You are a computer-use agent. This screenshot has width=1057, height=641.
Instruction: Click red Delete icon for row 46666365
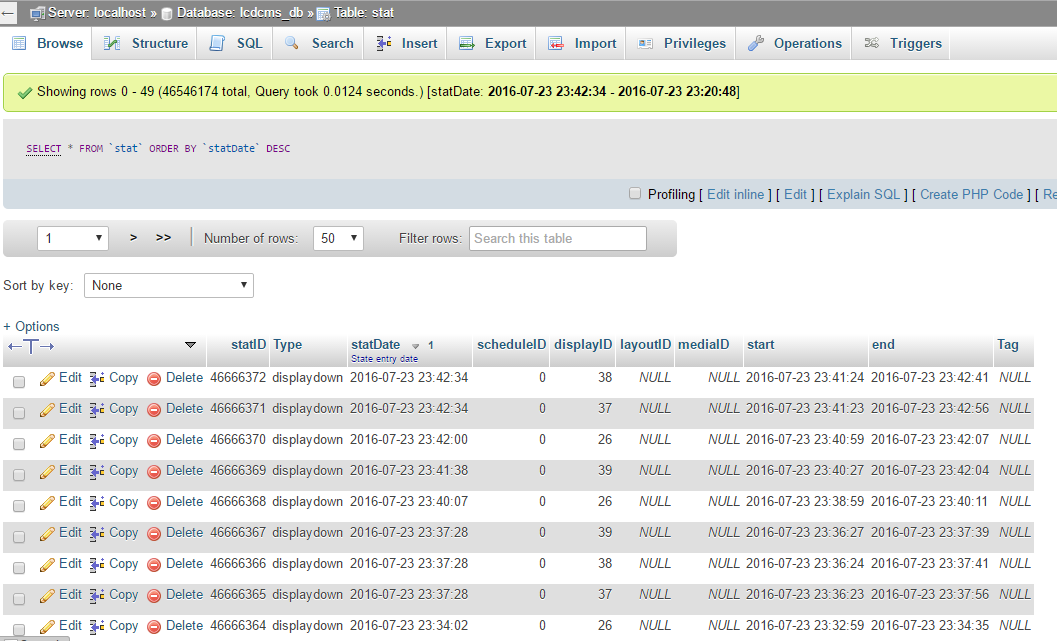tap(154, 596)
